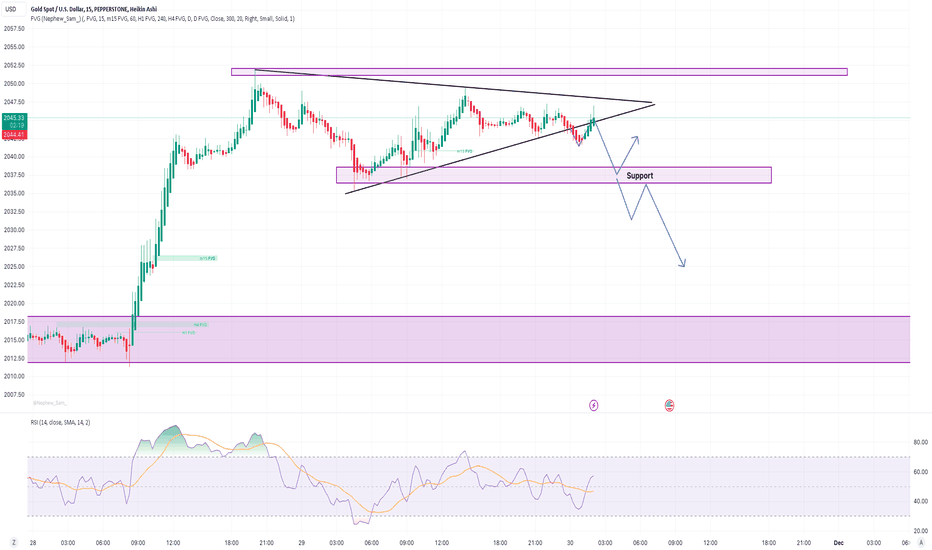
Task: Click the 2017.50 price axis label
Action: 14,322
